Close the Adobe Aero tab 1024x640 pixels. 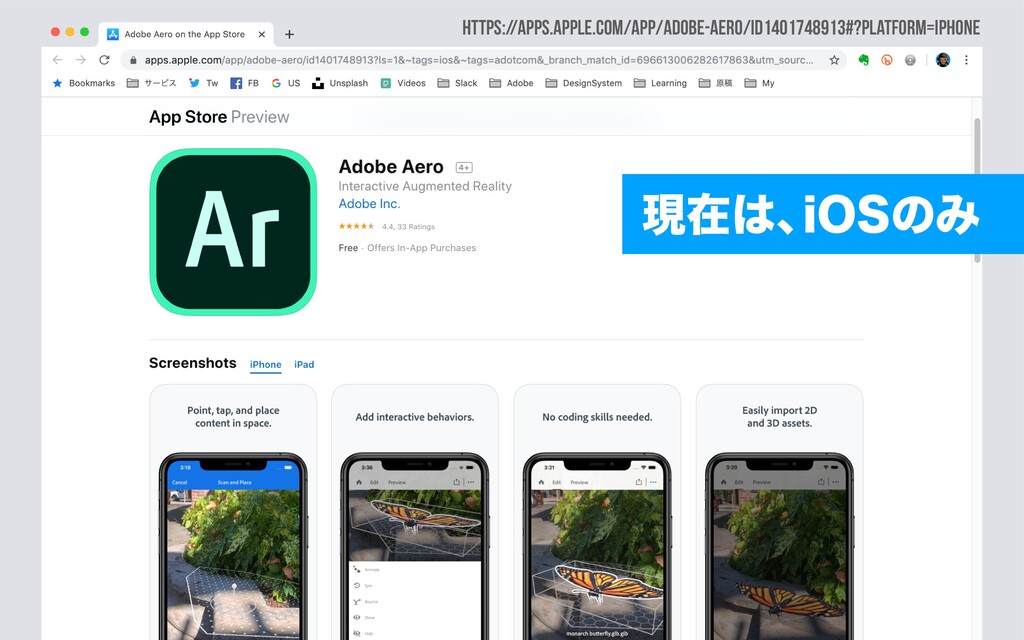pos(262,34)
